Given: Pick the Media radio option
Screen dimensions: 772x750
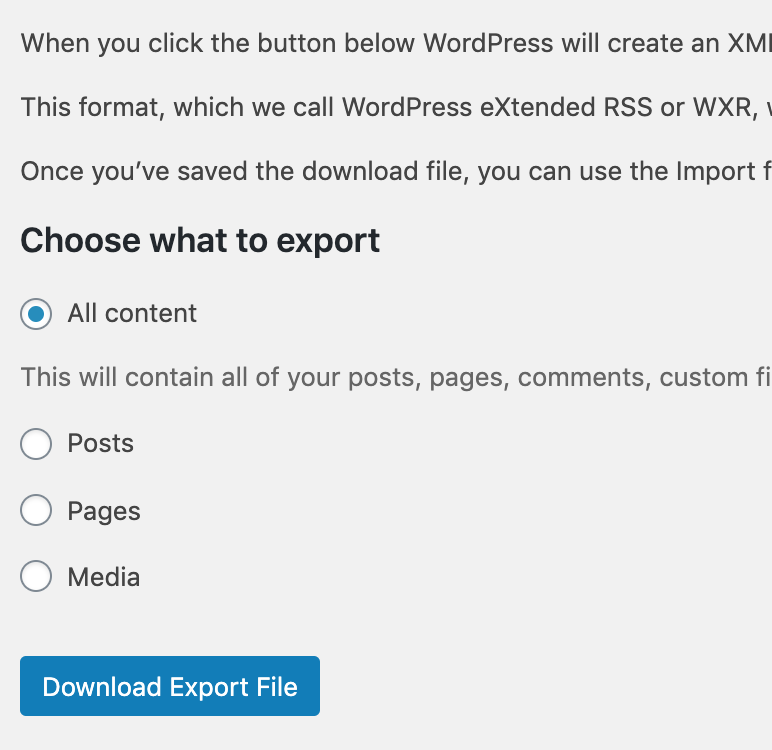Looking at the screenshot, I should [x=36, y=576].
